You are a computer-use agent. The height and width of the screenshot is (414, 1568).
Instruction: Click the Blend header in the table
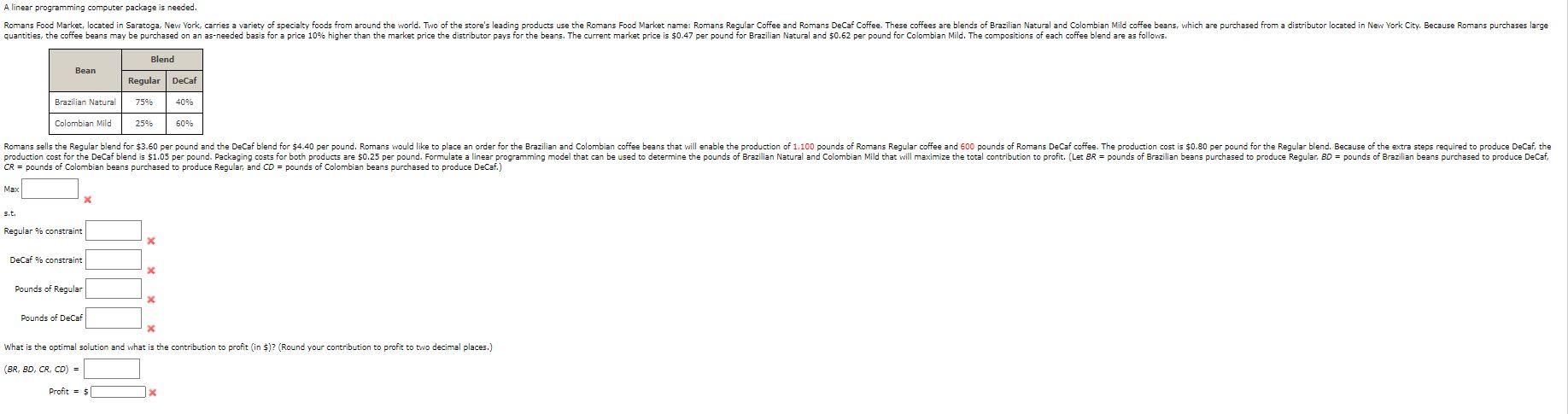(162, 60)
